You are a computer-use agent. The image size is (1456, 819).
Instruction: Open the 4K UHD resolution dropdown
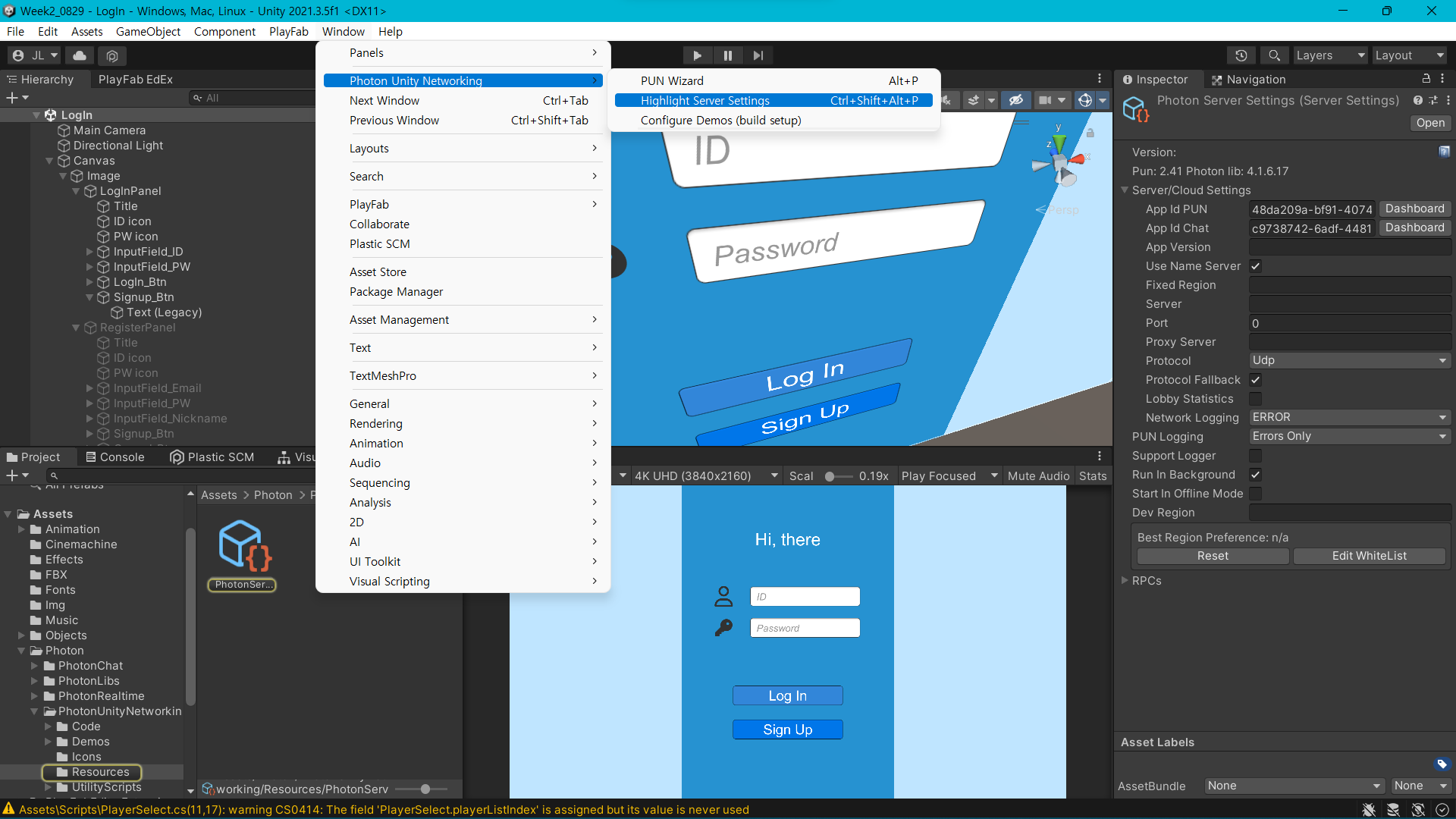click(x=706, y=476)
